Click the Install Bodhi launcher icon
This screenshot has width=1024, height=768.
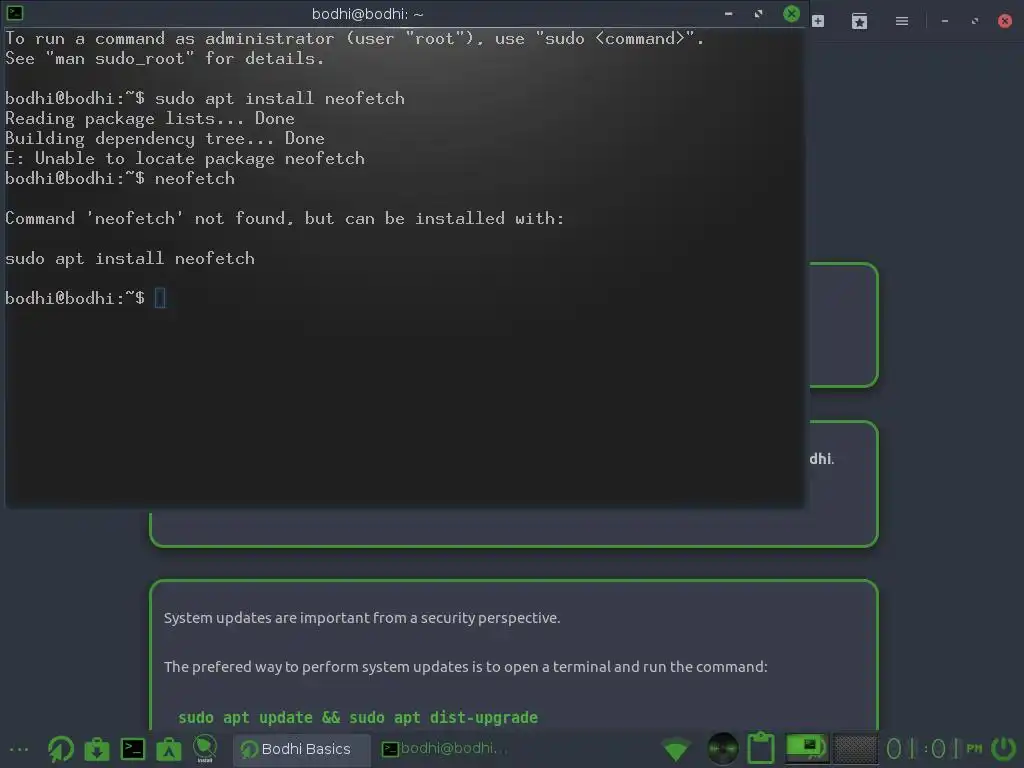click(x=205, y=748)
